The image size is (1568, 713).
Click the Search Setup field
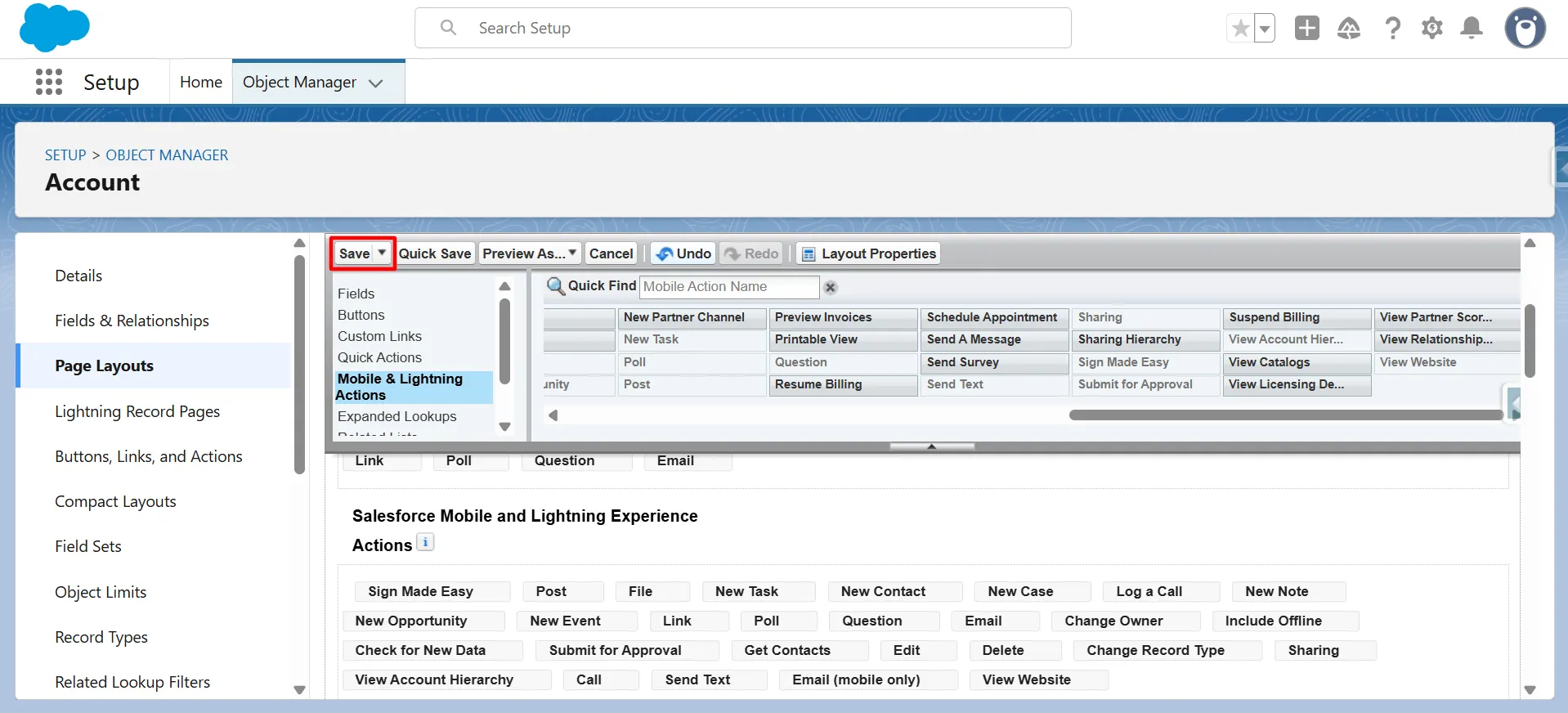743,28
